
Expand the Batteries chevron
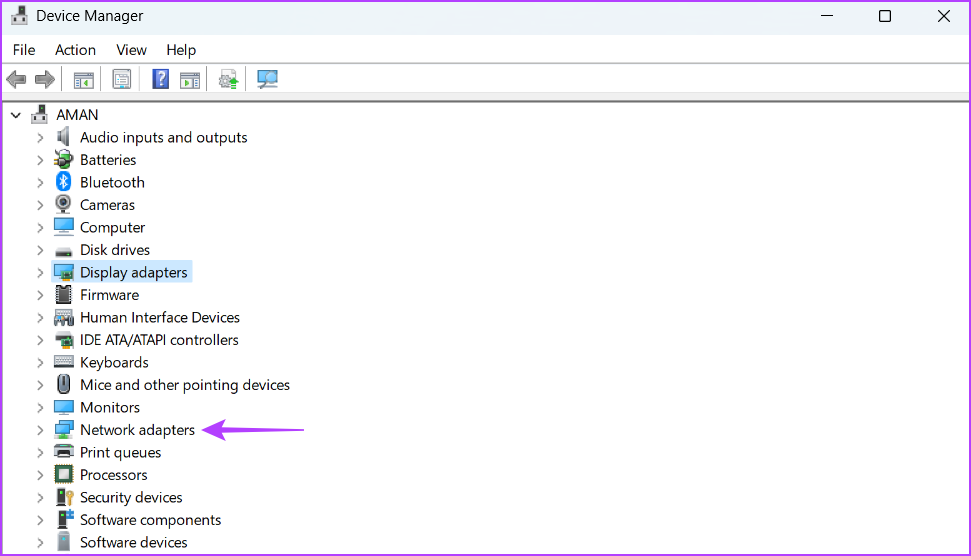[40, 160]
